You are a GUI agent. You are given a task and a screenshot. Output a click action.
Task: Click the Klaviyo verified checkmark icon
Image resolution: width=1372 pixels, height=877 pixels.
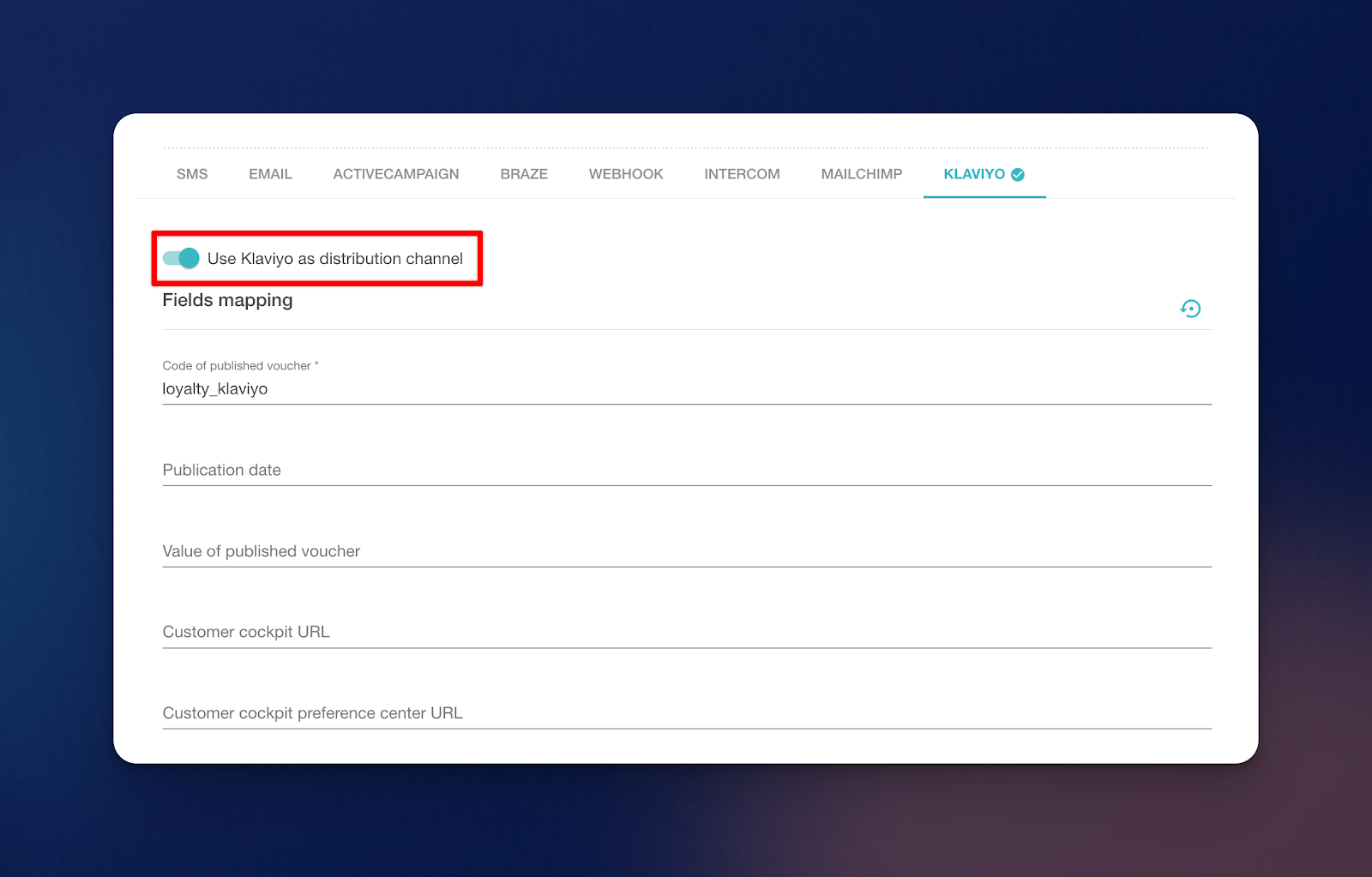pos(1018,175)
